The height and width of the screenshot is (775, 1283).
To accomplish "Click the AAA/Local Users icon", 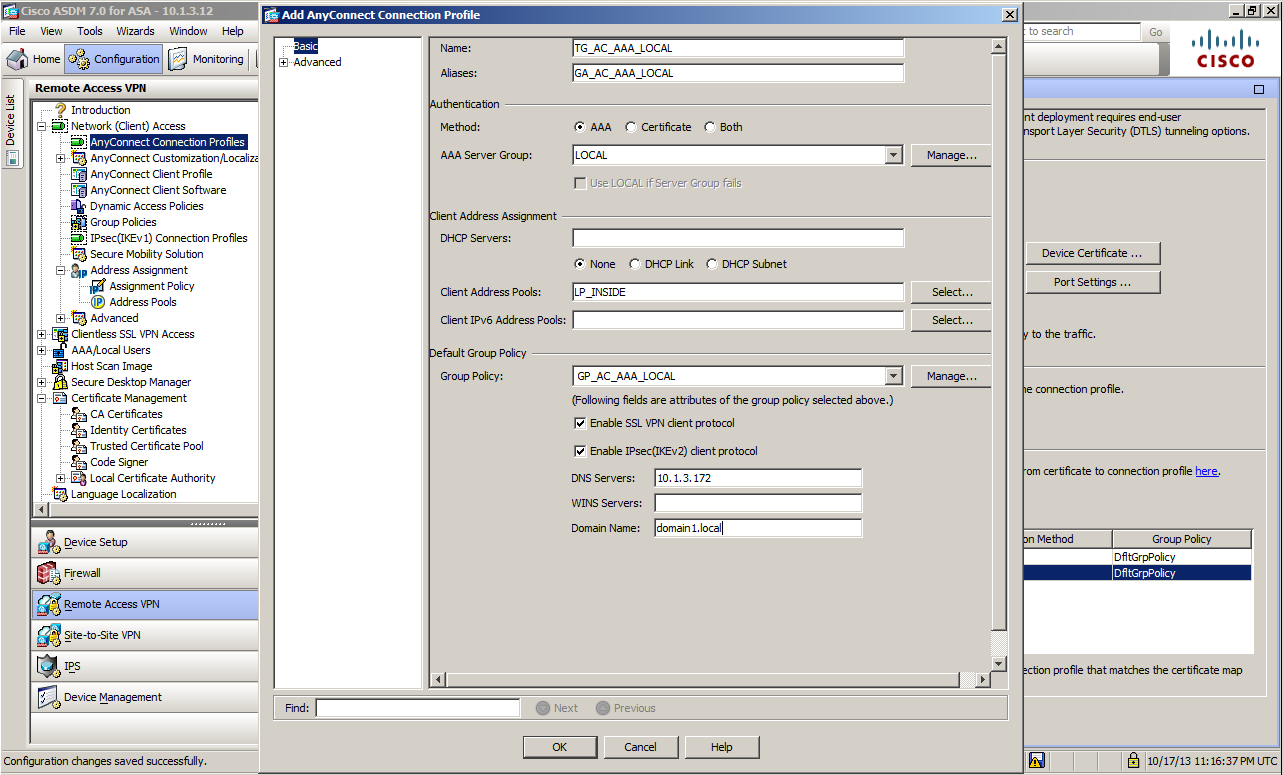I will pos(60,350).
